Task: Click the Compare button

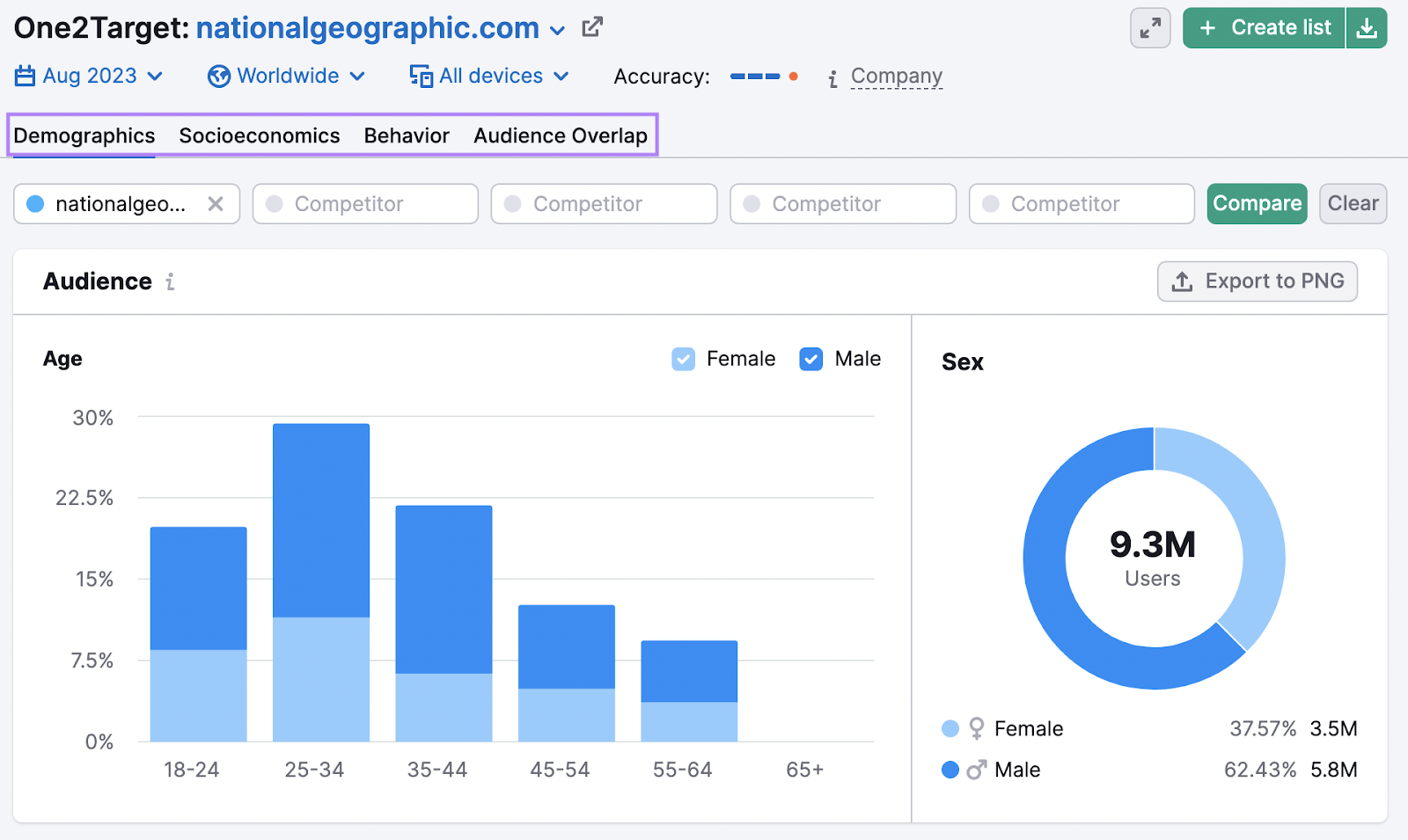Action: pos(1257,203)
